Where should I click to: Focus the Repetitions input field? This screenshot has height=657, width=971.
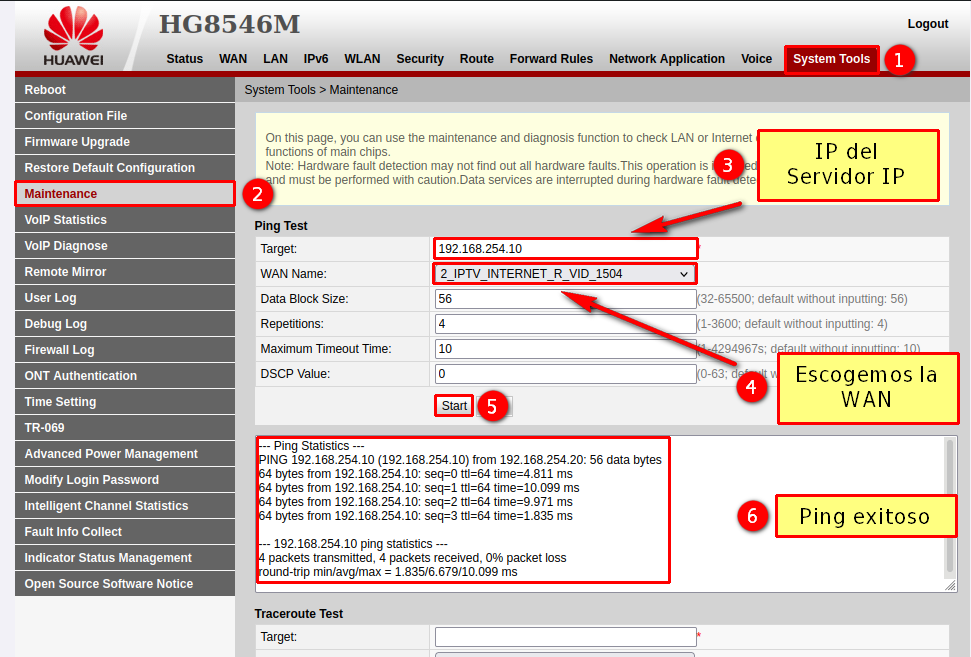click(565, 324)
